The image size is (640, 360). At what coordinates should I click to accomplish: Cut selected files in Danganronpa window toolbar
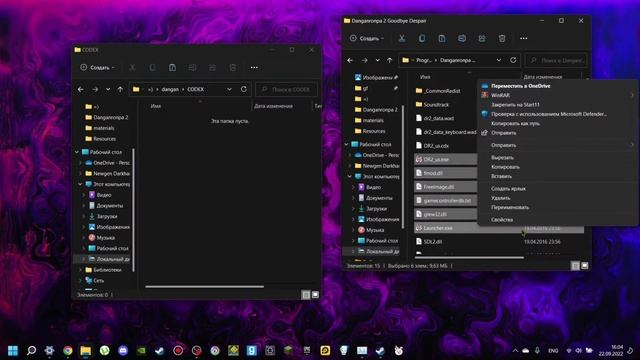coord(402,38)
